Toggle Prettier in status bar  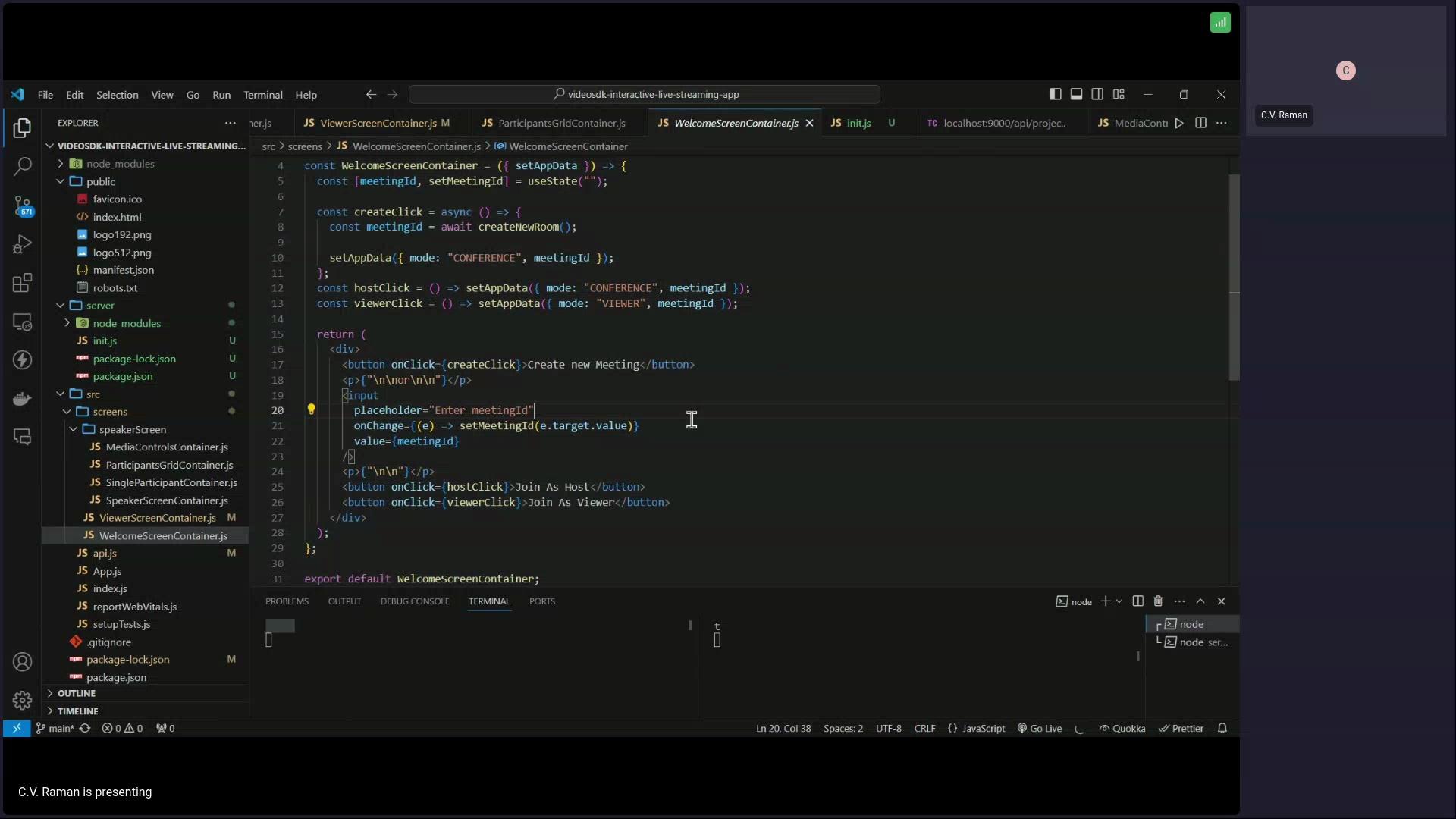coord(1181,728)
